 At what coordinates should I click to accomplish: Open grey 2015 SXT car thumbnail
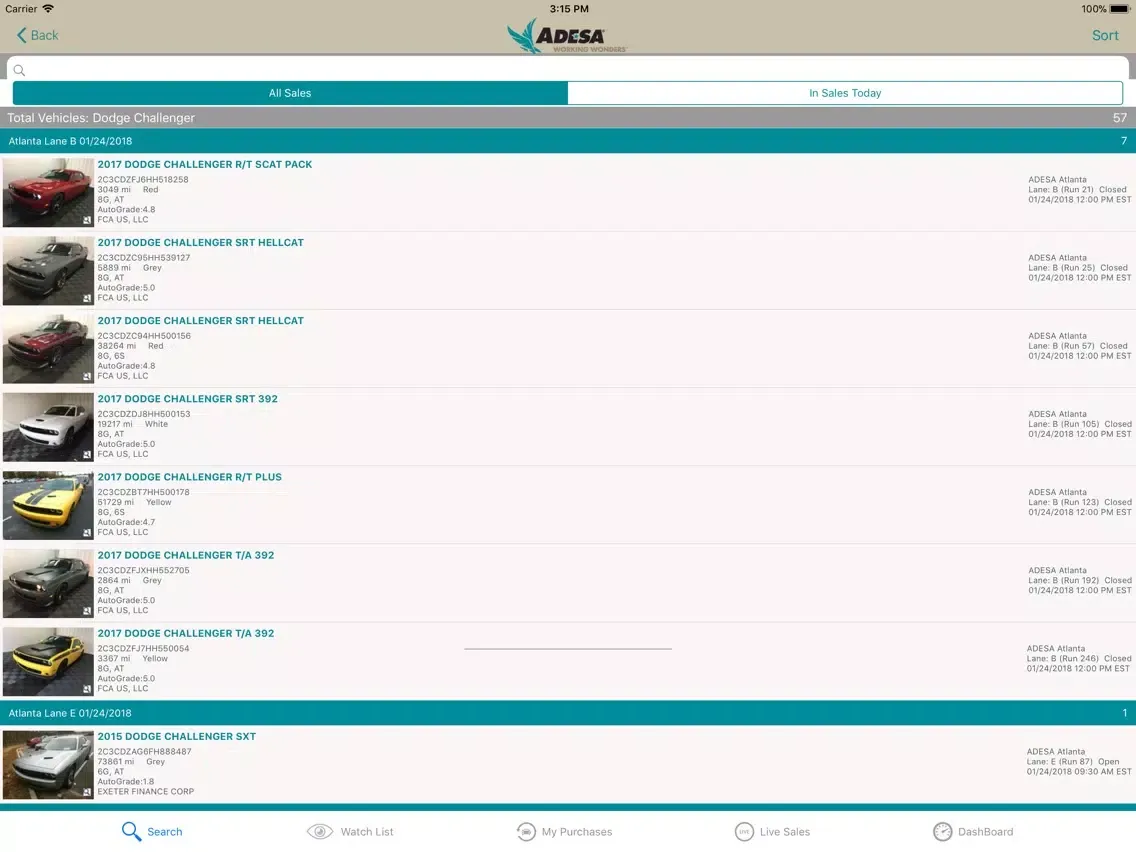[x=49, y=765]
